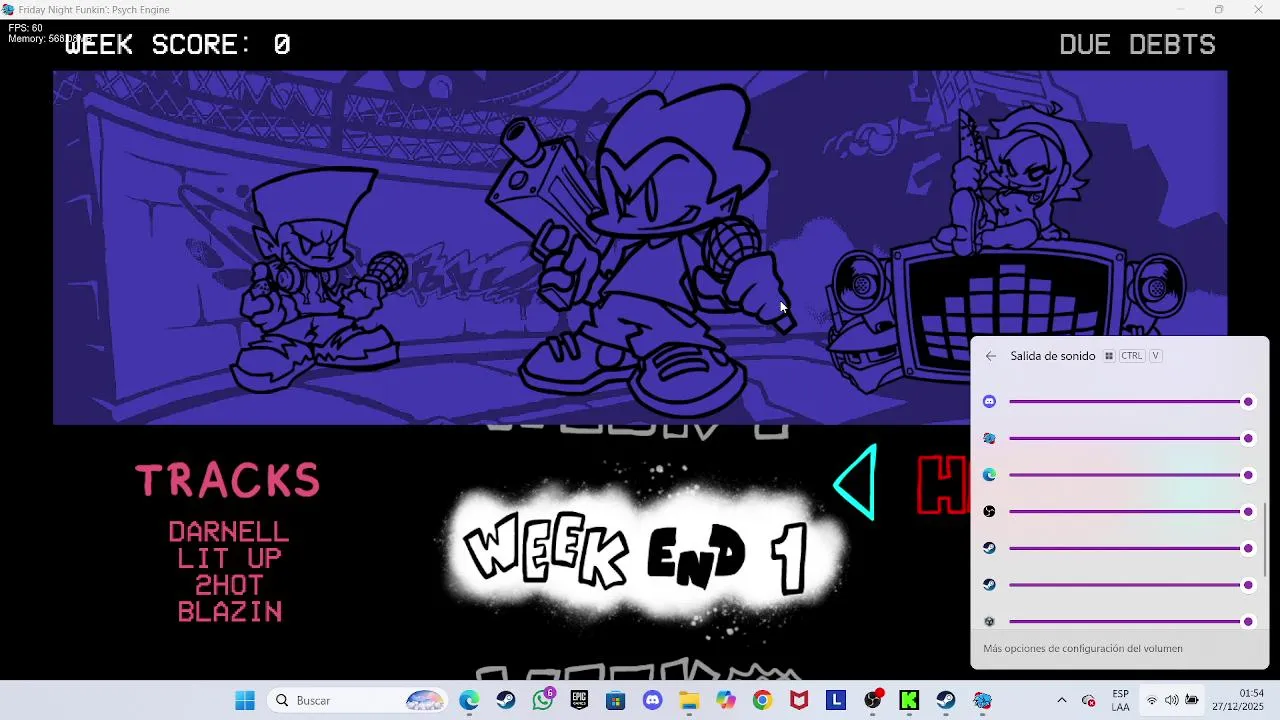Open File Explorer from the taskbar
This screenshot has height=720, width=1280.
pos(689,701)
